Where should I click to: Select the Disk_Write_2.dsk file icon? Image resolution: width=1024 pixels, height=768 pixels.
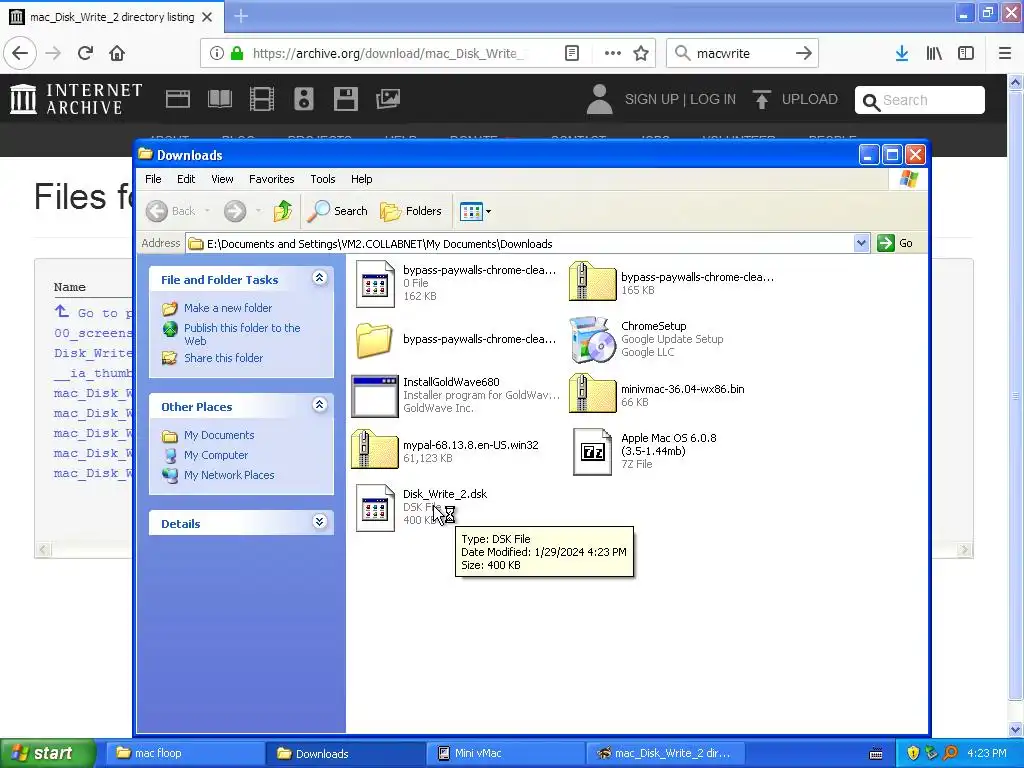(x=375, y=507)
